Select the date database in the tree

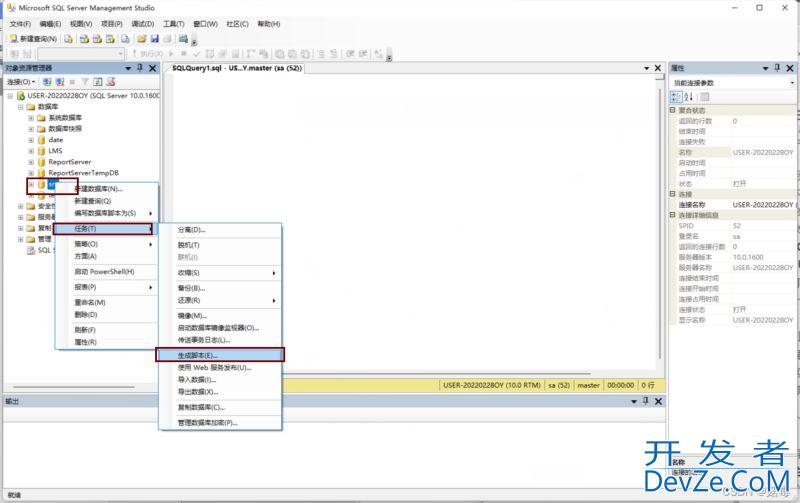(56, 140)
